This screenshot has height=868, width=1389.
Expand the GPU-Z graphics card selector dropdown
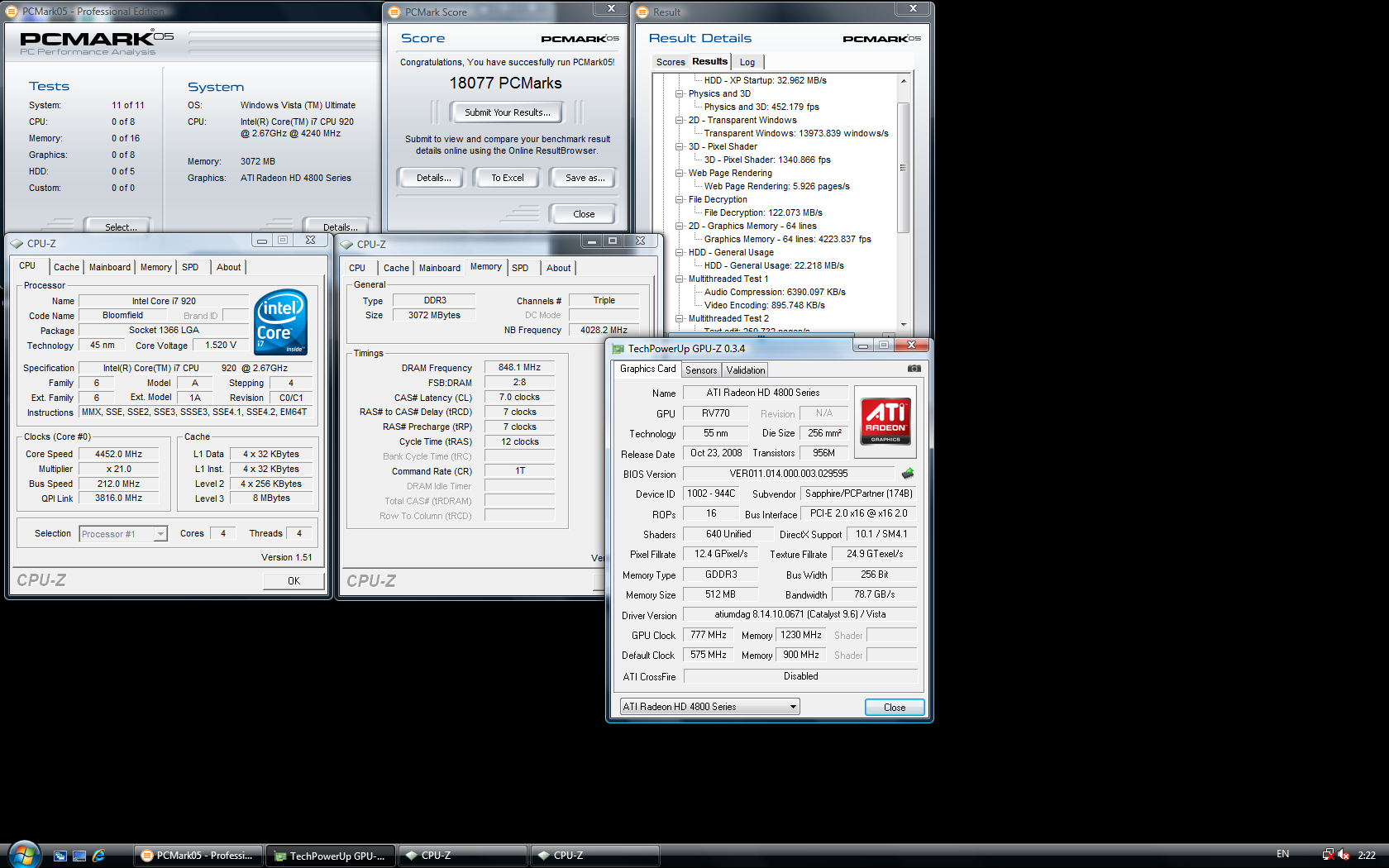tap(793, 707)
